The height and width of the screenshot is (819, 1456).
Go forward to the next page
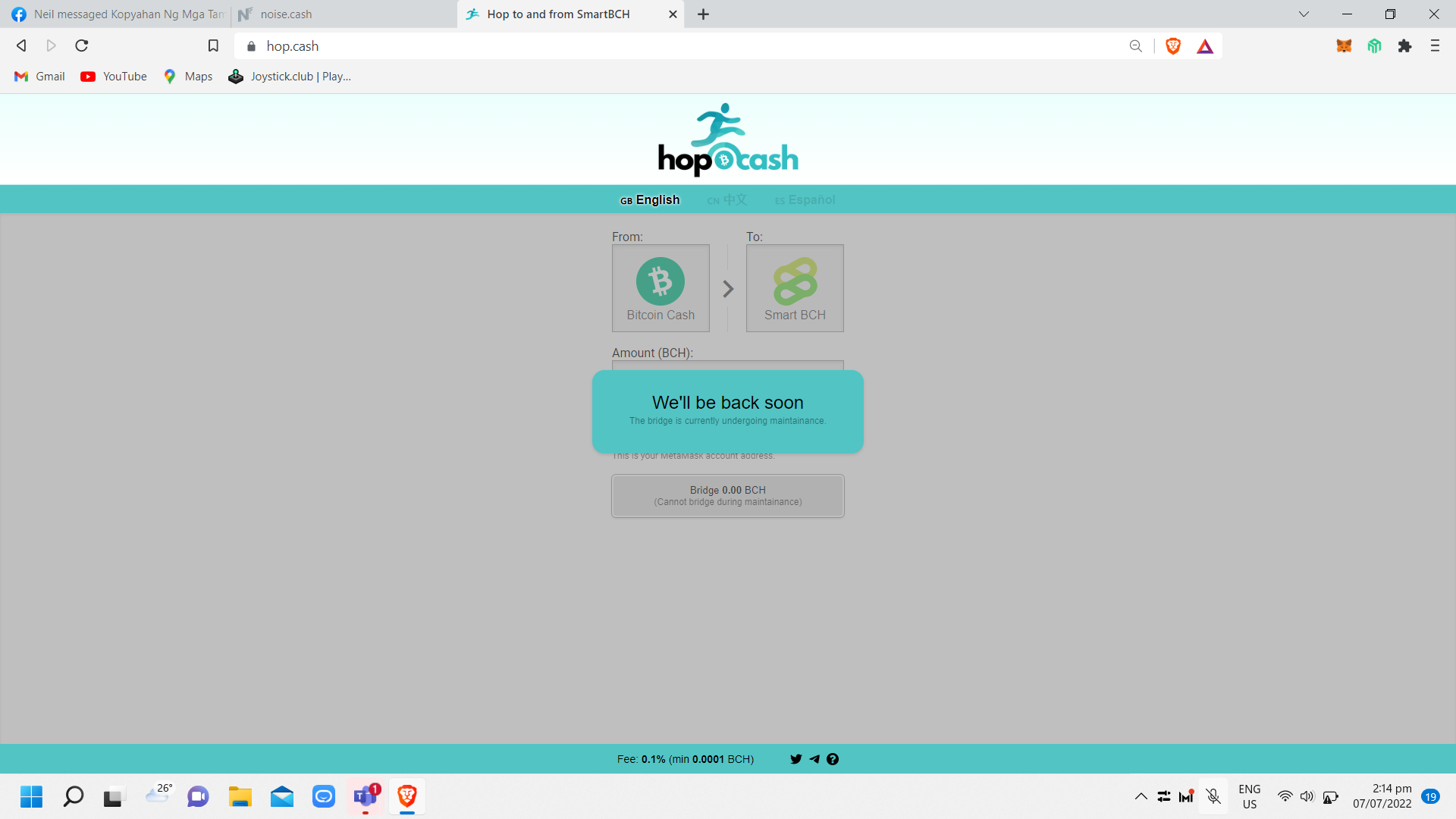52,46
